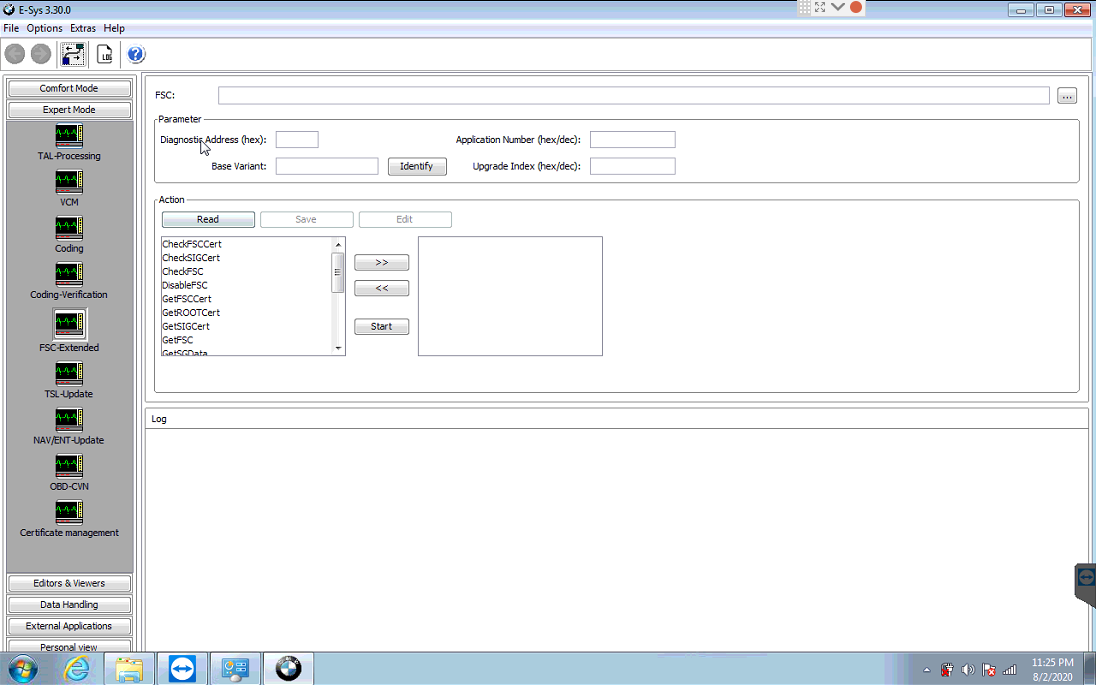Click the Identify button
Image resolution: width=1096 pixels, height=685 pixels.
(x=417, y=166)
